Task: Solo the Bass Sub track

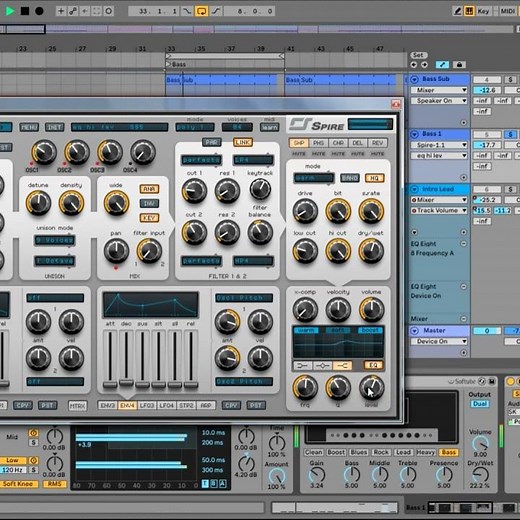Action: tap(510, 80)
